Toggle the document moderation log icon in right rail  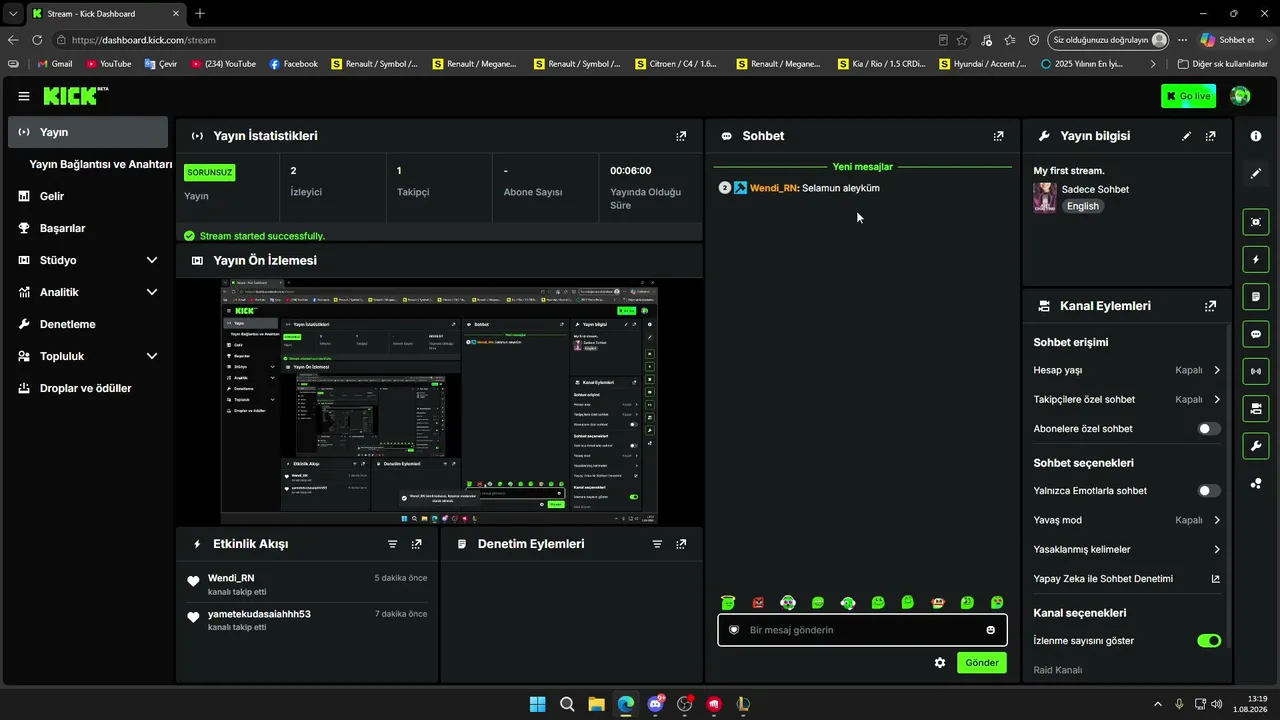(1256, 297)
